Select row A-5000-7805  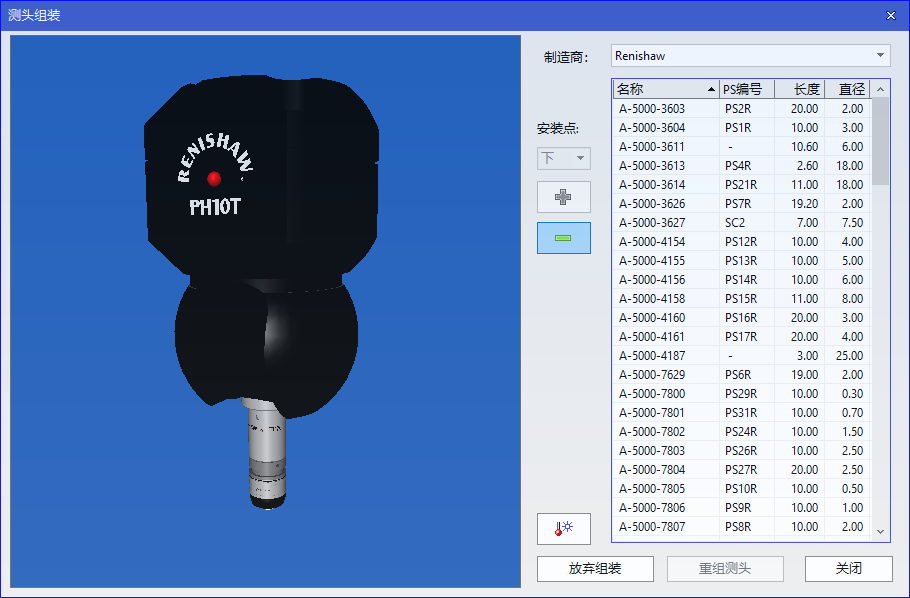(x=742, y=489)
